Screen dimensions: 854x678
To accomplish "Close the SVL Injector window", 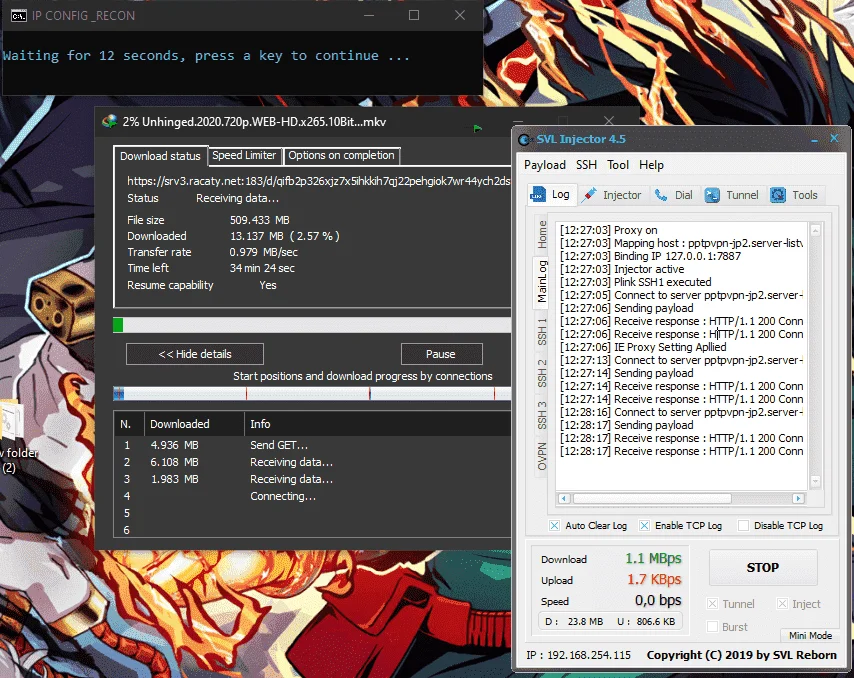I will 834,138.
